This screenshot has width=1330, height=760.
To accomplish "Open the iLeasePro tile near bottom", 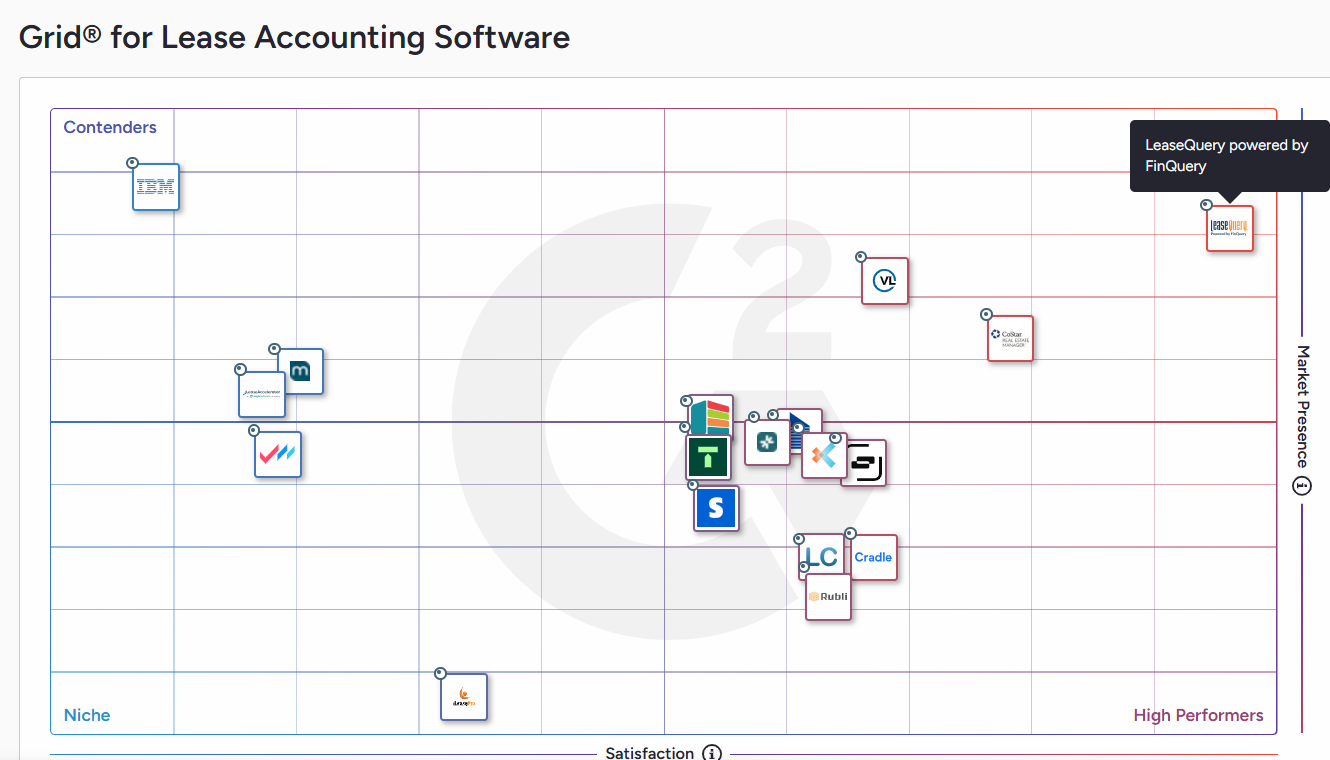I will point(464,697).
